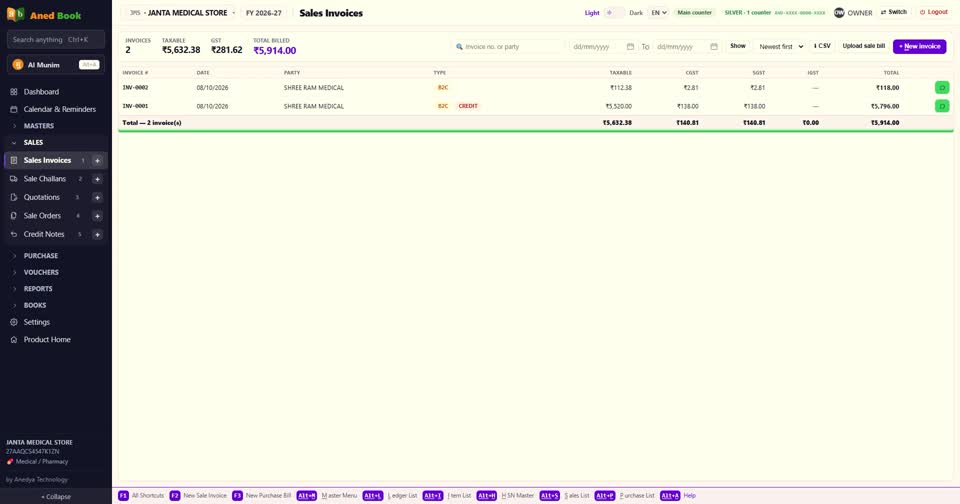Image resolution: width=960 pixels, height=504 pixels.
Task: Select Sales Invoices menu item
Action: 47,160
